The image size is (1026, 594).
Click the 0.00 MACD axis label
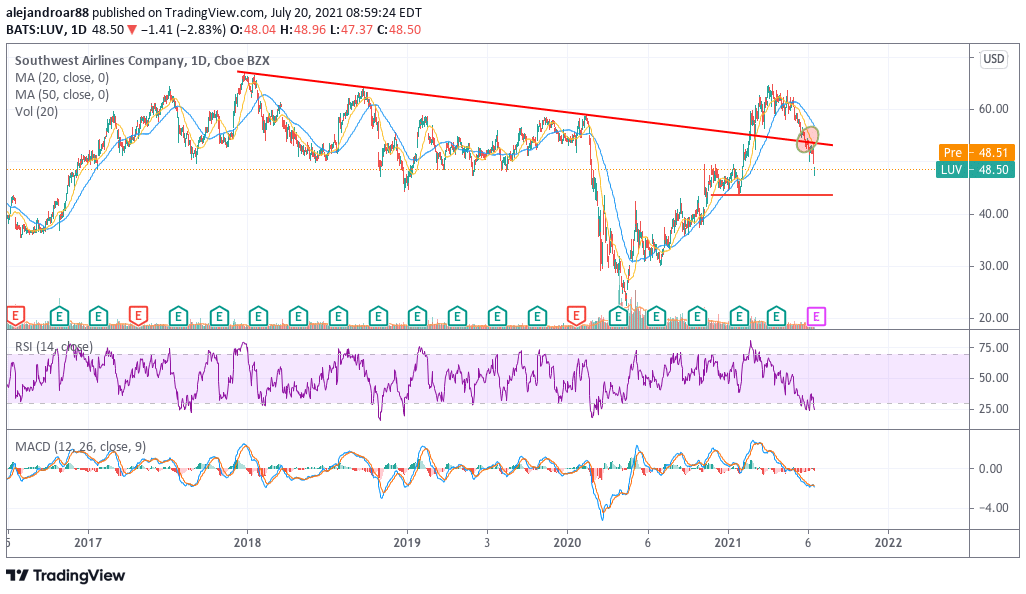tap(991, 468)
